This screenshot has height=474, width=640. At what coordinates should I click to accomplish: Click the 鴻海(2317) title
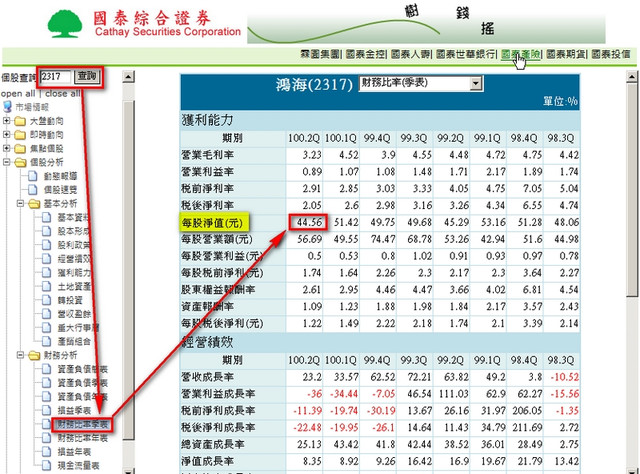coord(314,85)
